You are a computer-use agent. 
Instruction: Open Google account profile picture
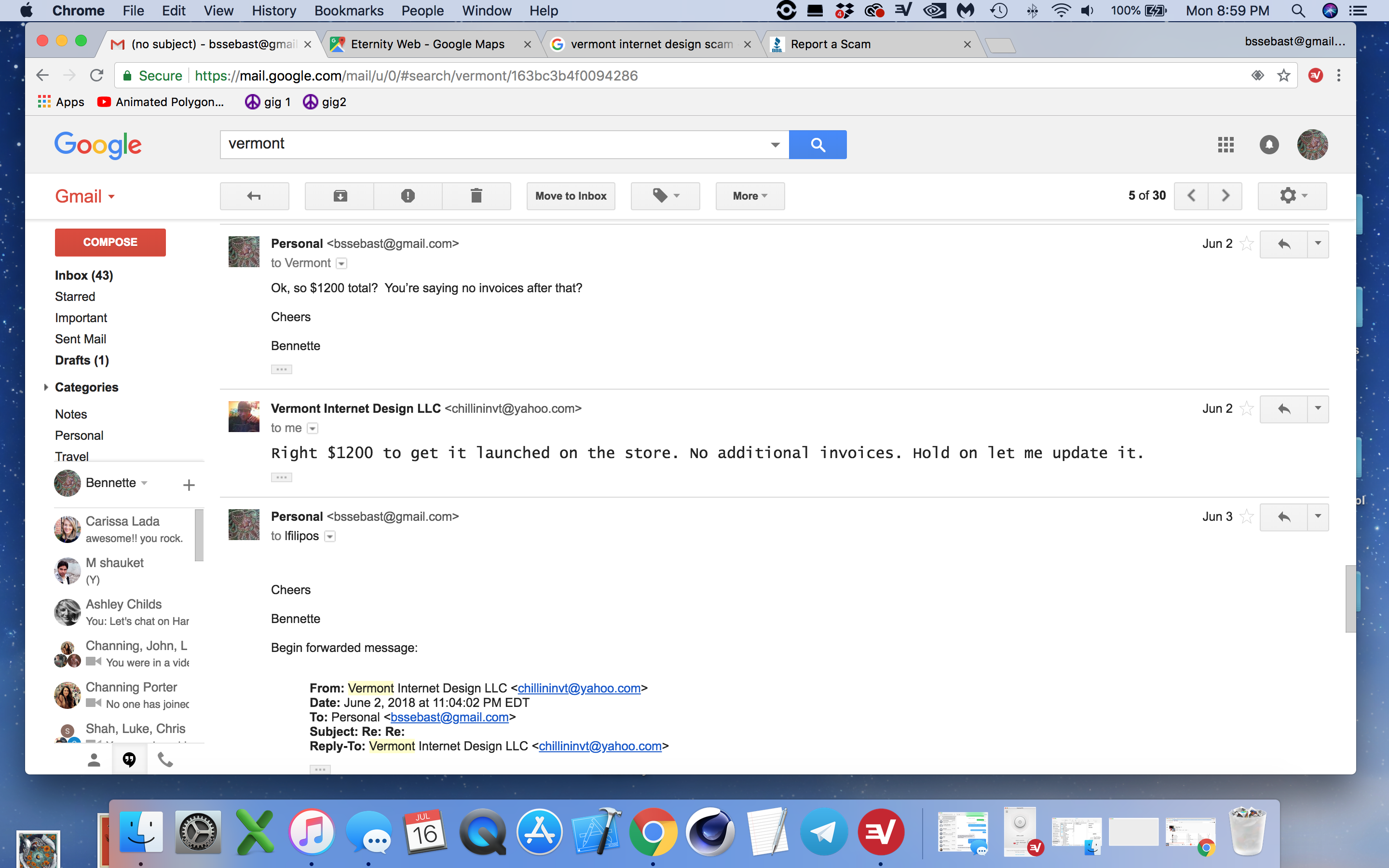coord(1312,145)
